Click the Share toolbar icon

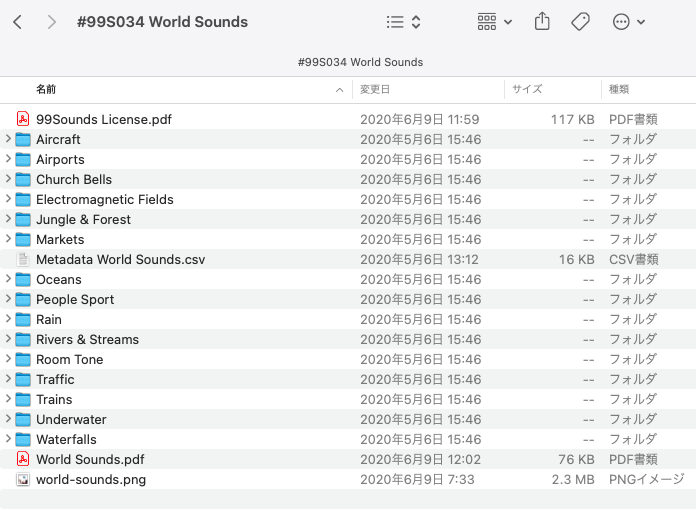pyautogui.click(x=543, y=22)
